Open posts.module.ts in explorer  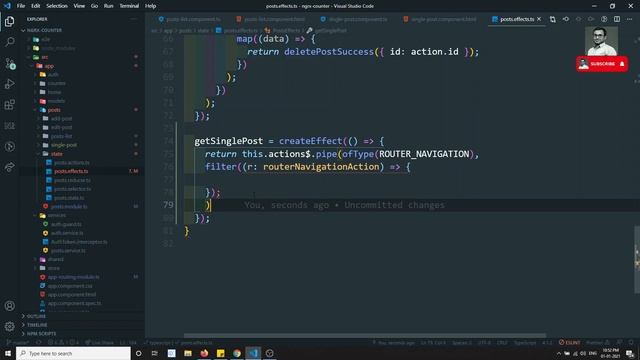click(69, 207)
